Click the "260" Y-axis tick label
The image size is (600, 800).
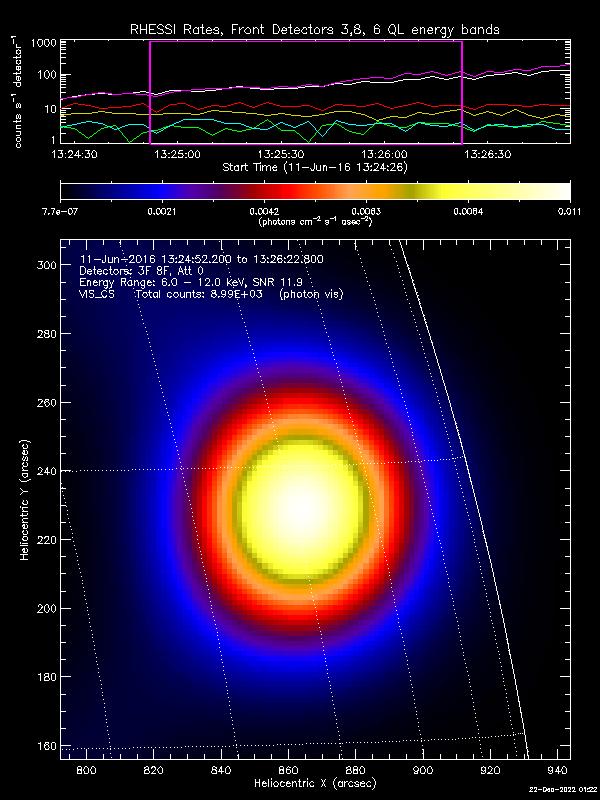[48, 403]
